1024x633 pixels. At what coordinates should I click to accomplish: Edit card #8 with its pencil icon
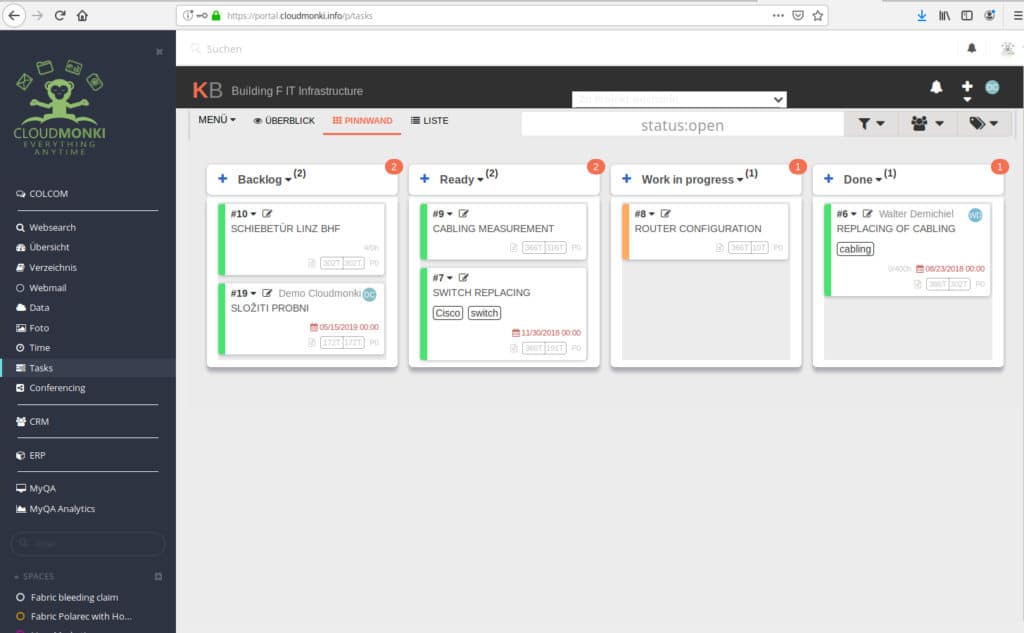(665, 213)
